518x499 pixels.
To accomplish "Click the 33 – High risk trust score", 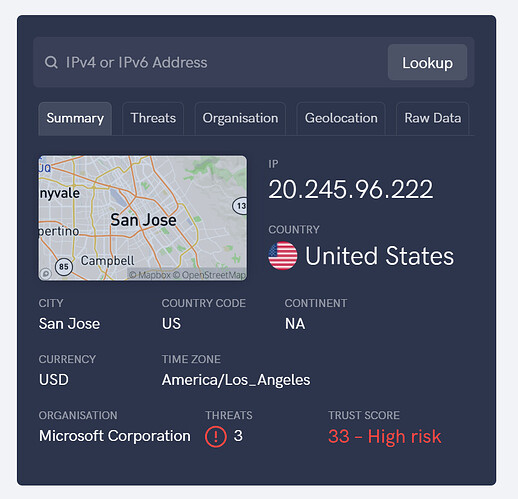I will 385,436.
